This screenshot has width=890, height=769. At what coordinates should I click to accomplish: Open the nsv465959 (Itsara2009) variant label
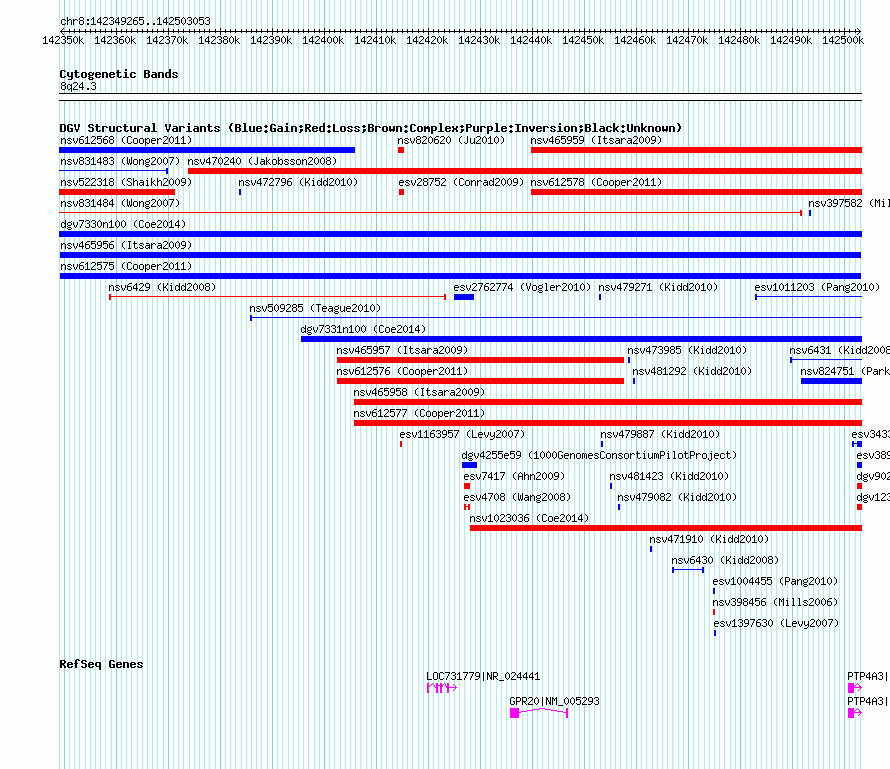[596, 140]
